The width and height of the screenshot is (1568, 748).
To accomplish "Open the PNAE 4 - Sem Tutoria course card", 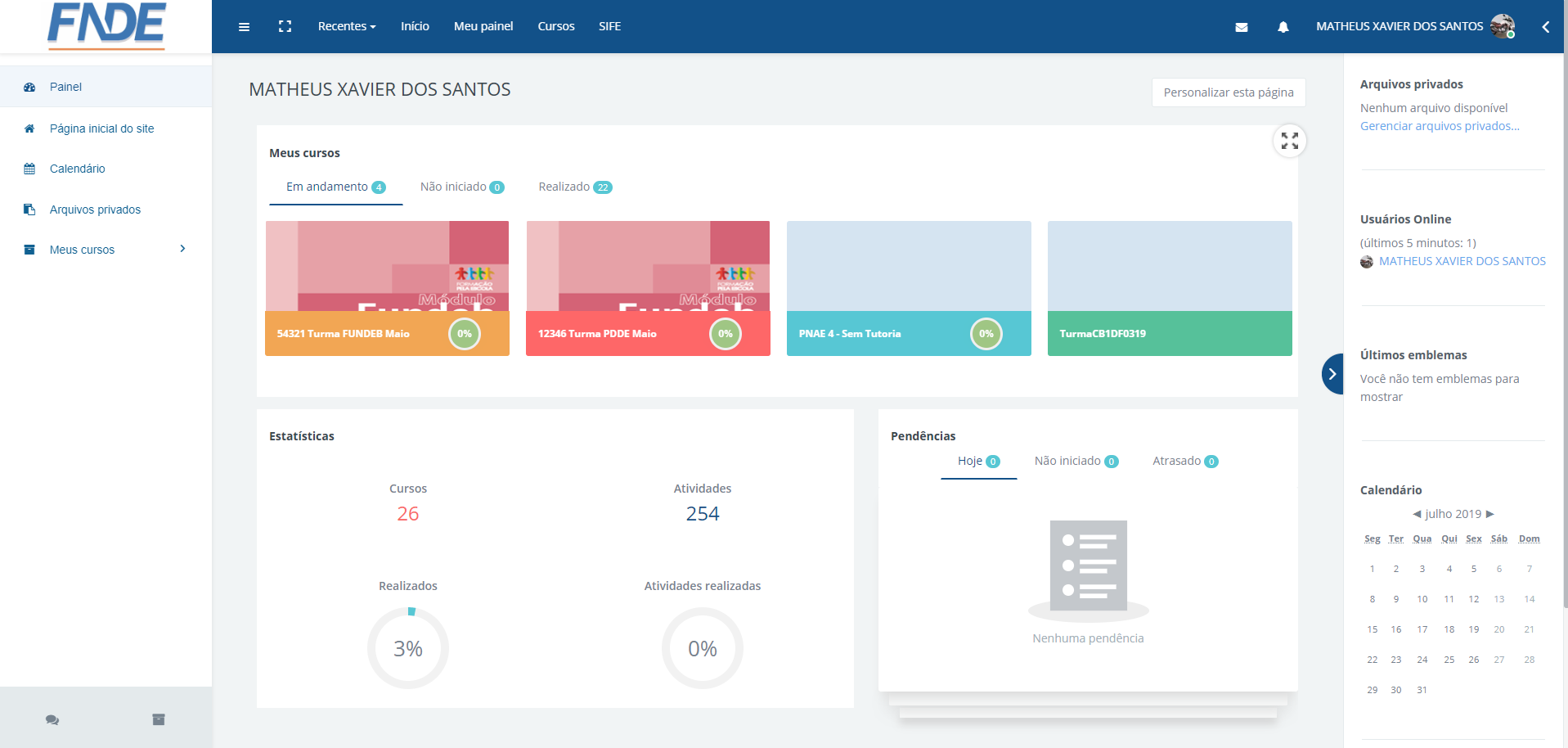I will click(908, 288).
